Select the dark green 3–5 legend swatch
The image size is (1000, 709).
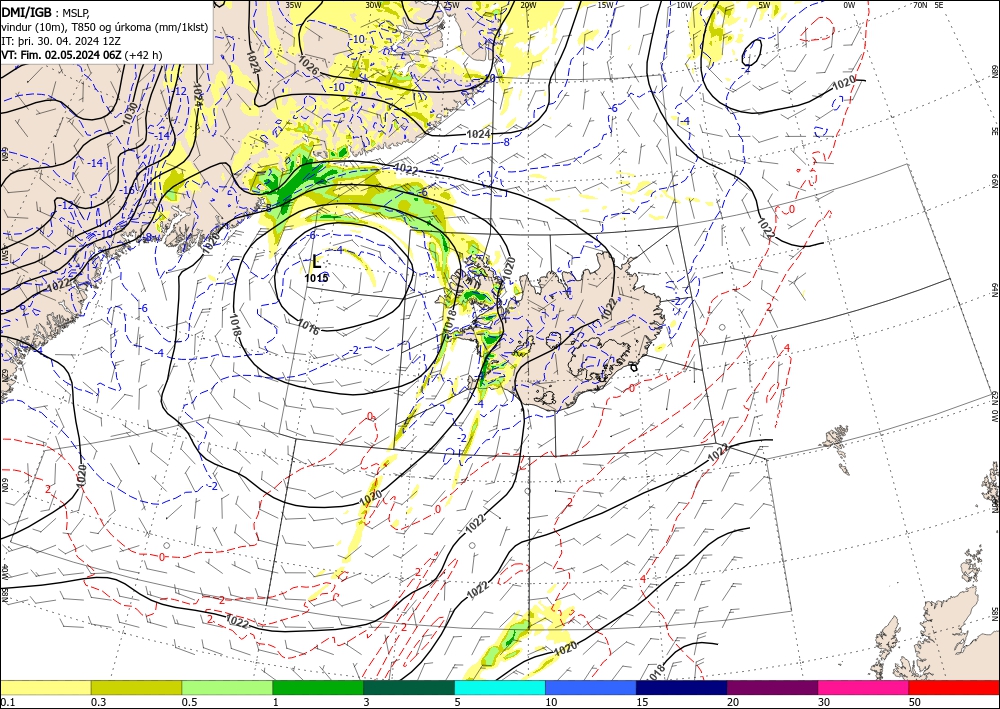click(x=409, y=687)
